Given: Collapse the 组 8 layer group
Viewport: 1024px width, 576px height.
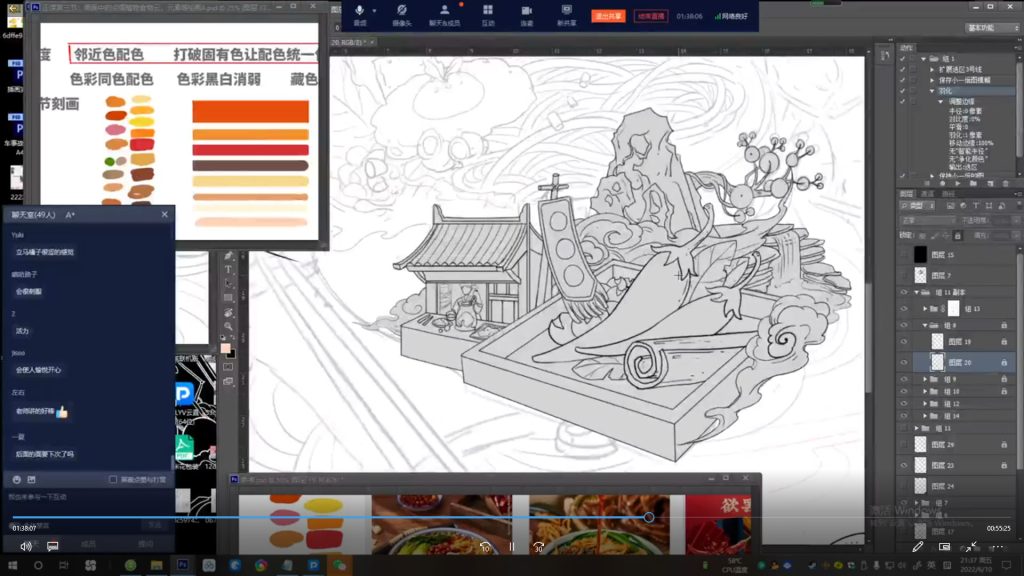Looking at the screenshot, I should pyautogui.click(x=926, y=326).
